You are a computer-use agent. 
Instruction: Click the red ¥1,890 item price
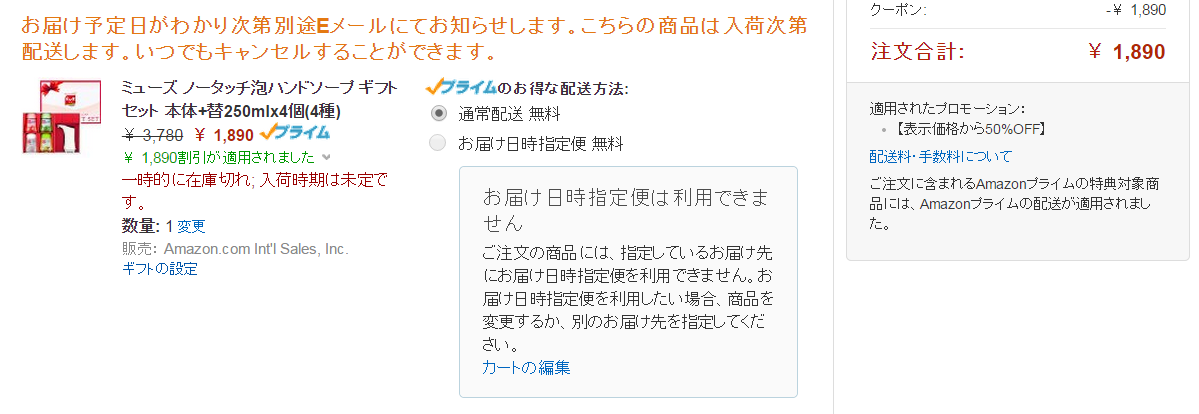pos(224,135)
